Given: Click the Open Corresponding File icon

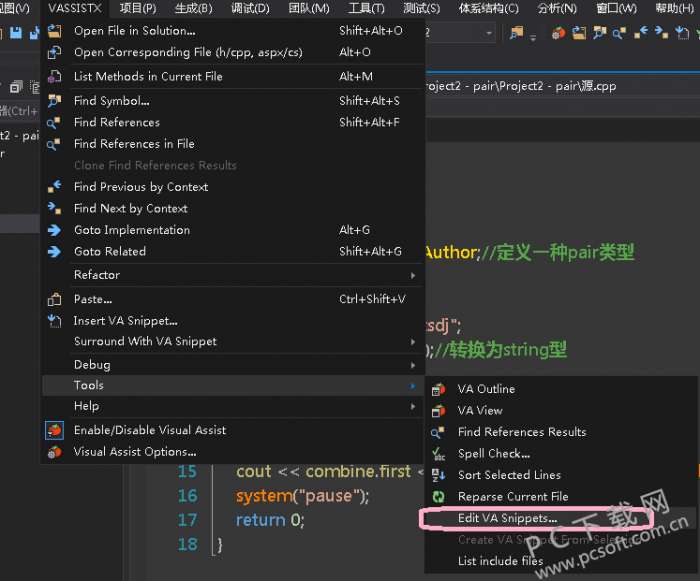Looking at the screenshot, I should [x=54, y=52].
